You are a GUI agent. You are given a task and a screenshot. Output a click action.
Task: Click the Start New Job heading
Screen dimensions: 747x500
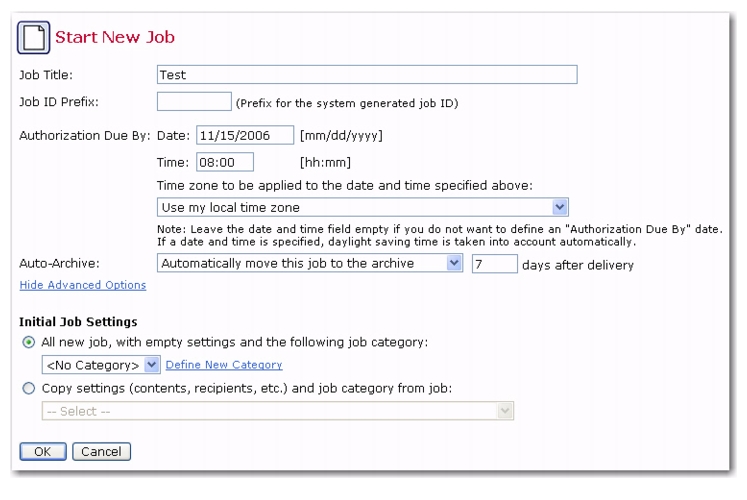[115, 37]
